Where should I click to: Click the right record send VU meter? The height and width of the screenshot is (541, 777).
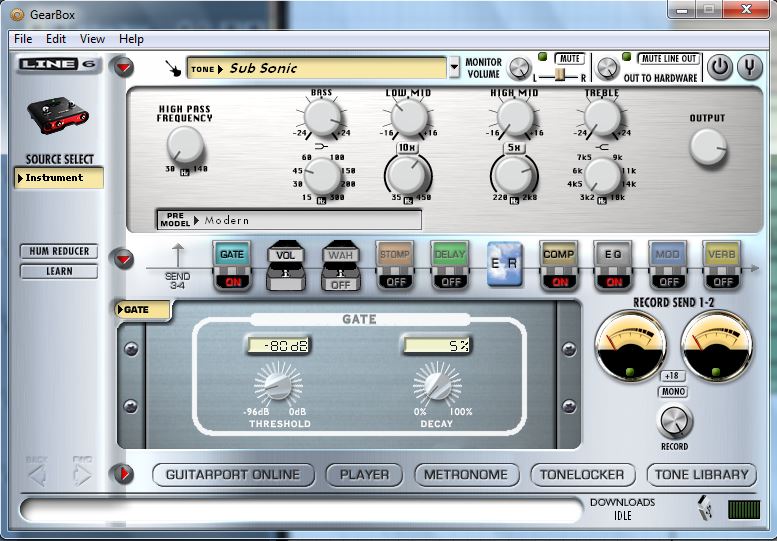tap(717, 346)
